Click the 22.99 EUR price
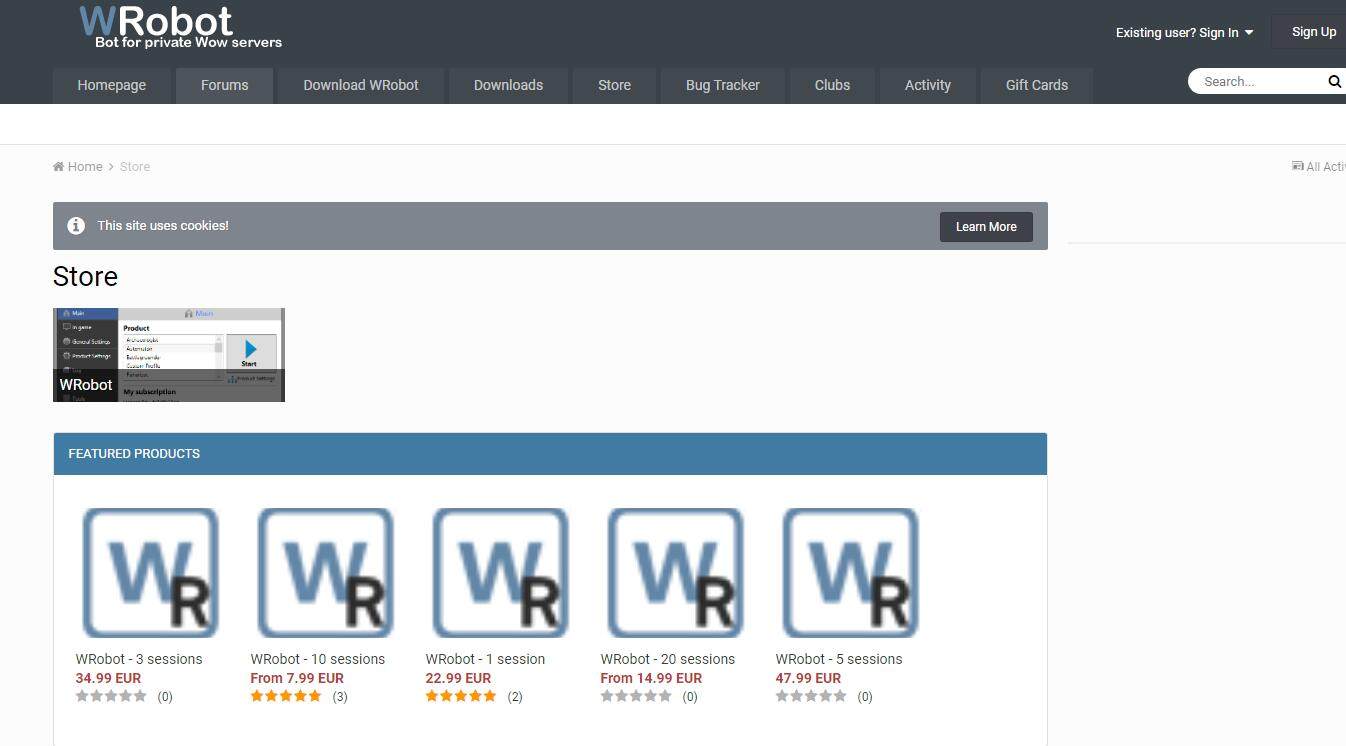 point(458,678)
